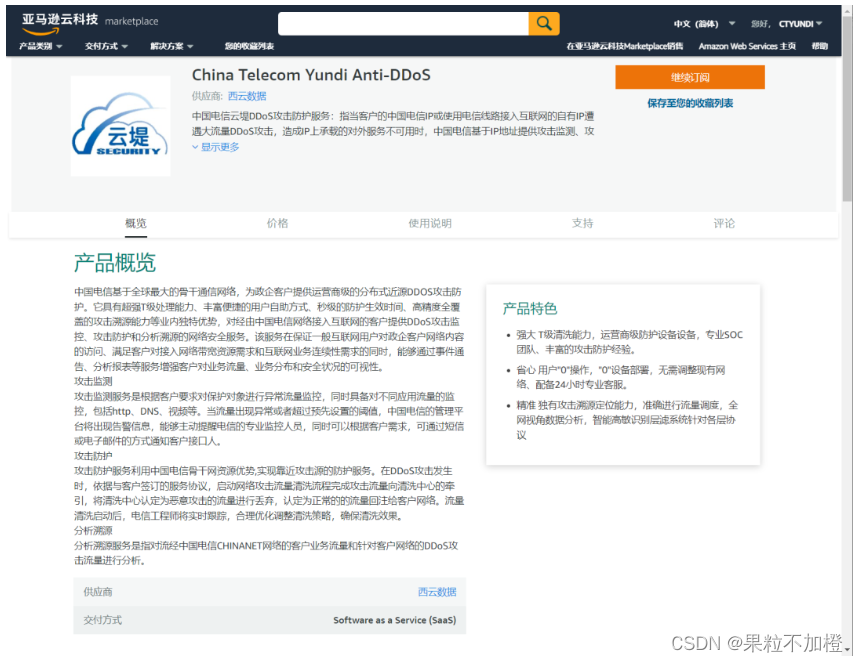Screen dimensions: 858x662
Task: Click the 交付方式 row label in table
Action: point(102,620)
